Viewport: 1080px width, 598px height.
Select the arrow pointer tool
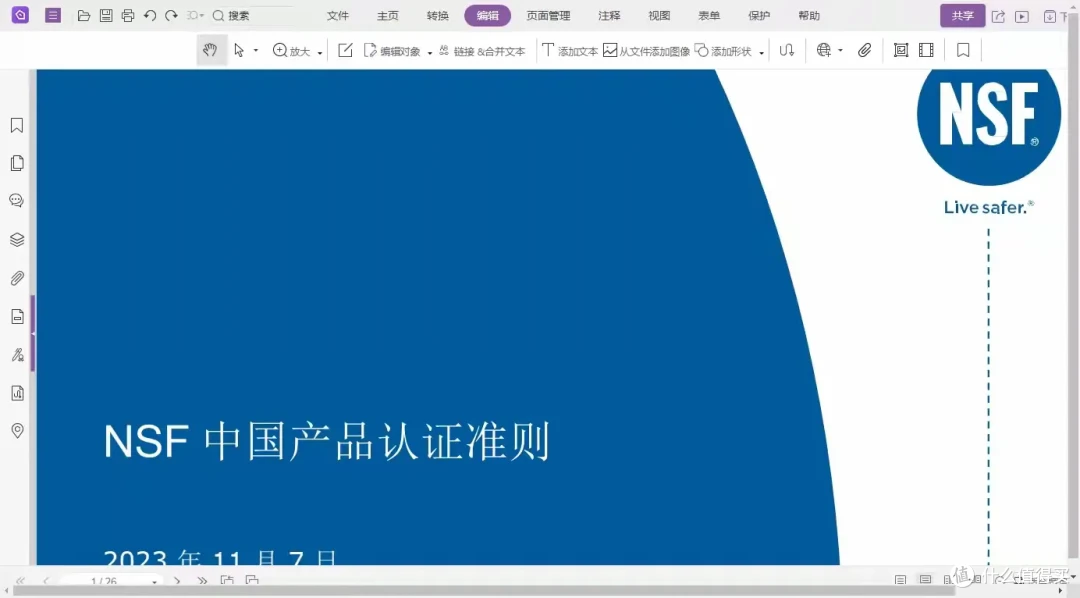click(239, 50)
